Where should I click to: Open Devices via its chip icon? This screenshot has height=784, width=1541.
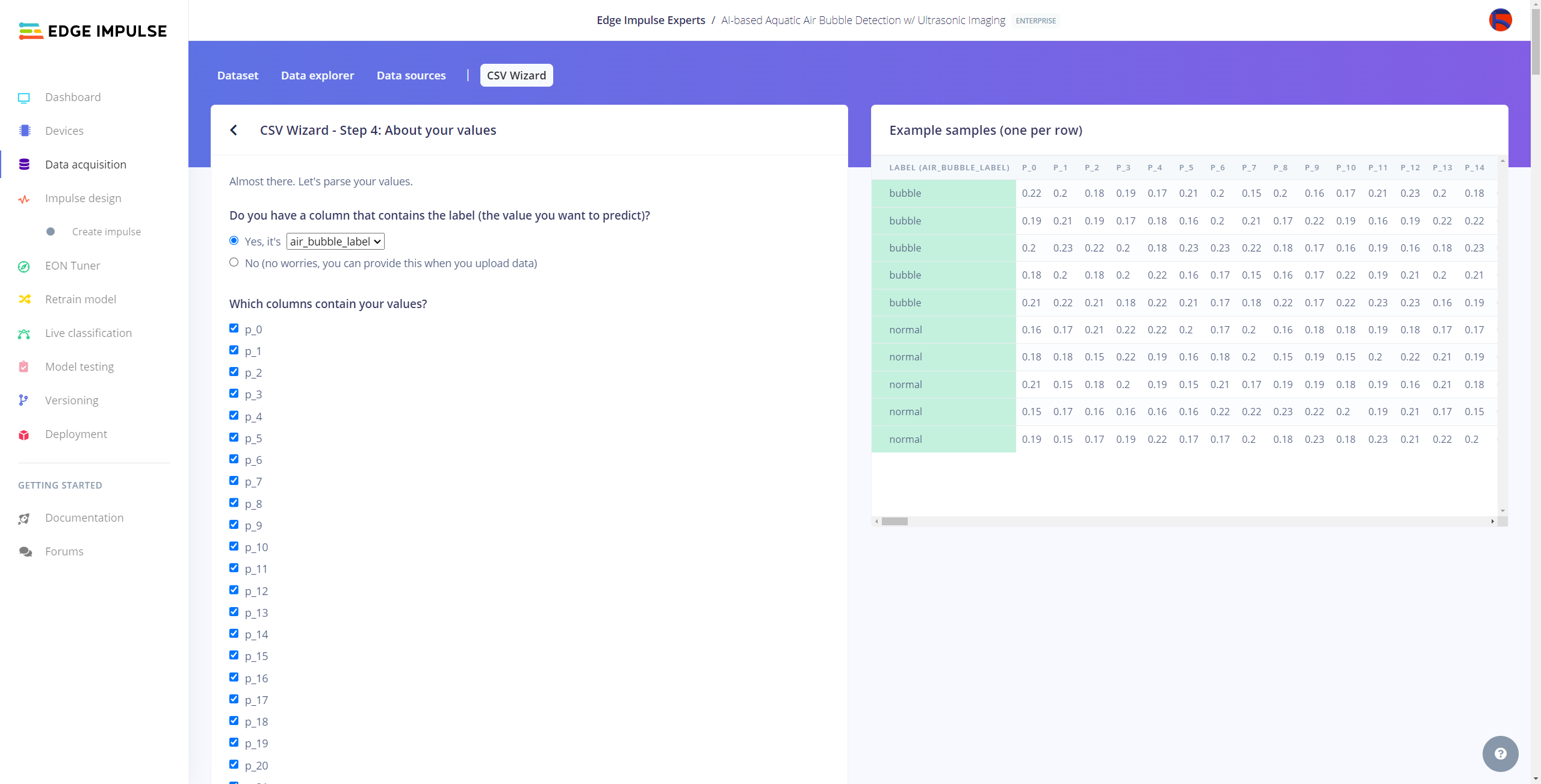click(x=24, y=131)
